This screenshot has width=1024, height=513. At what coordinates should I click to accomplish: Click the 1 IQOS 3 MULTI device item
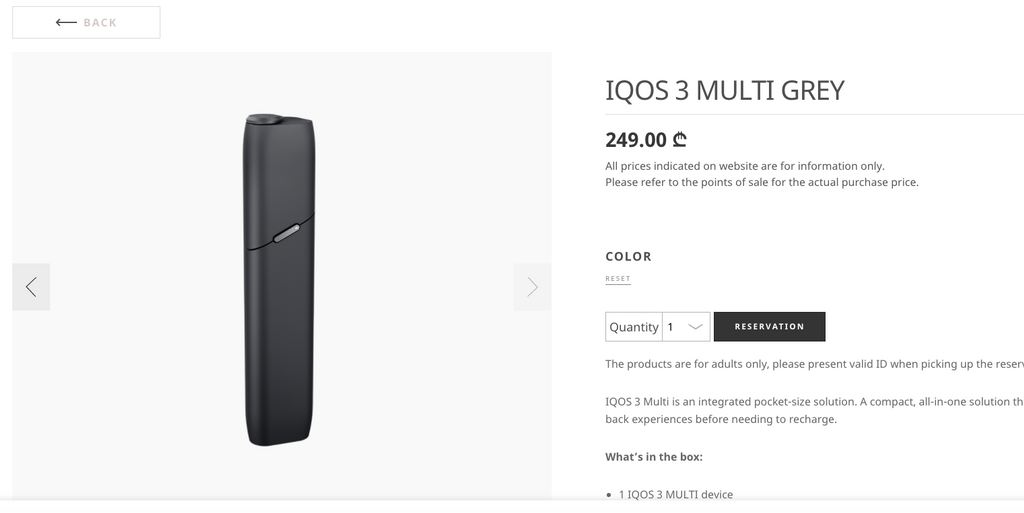(676, 494)
